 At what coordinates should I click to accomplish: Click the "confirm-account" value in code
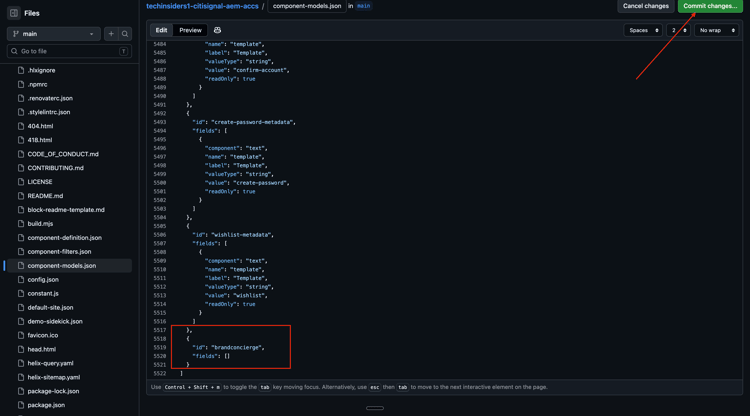pos(260,70)
